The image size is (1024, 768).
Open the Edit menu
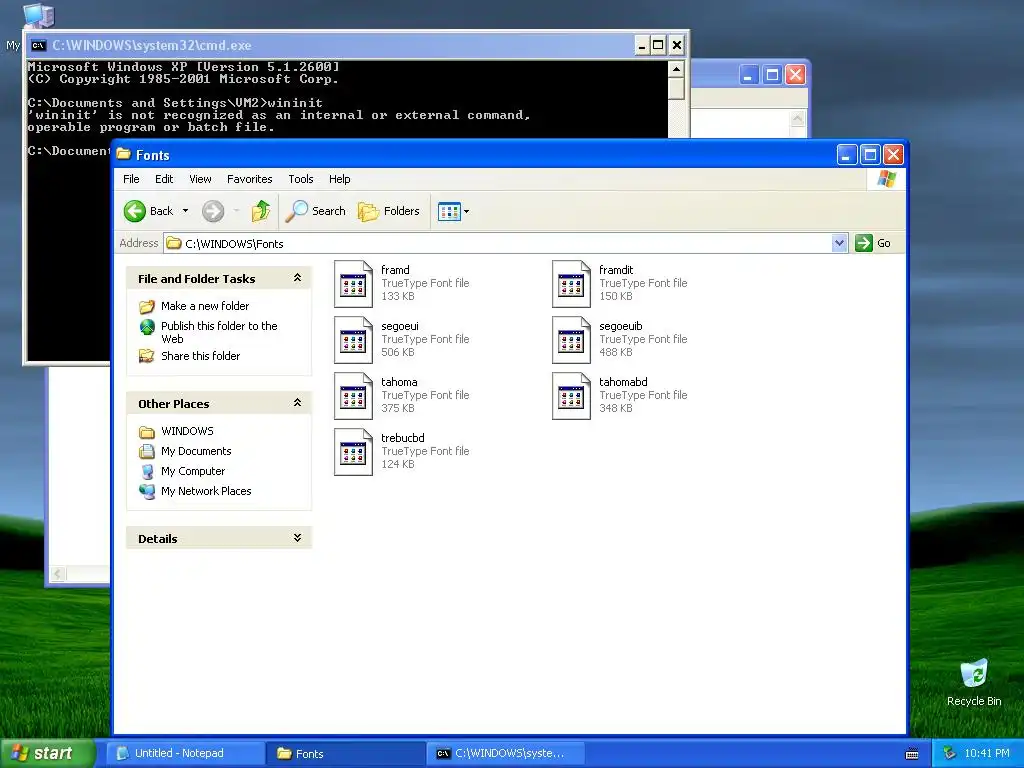click(164, 179)
